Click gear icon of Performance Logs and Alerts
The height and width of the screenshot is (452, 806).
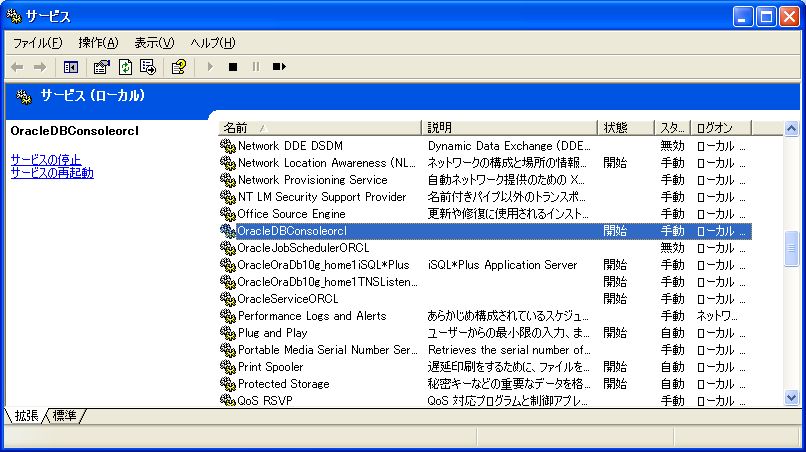[227, 316]
